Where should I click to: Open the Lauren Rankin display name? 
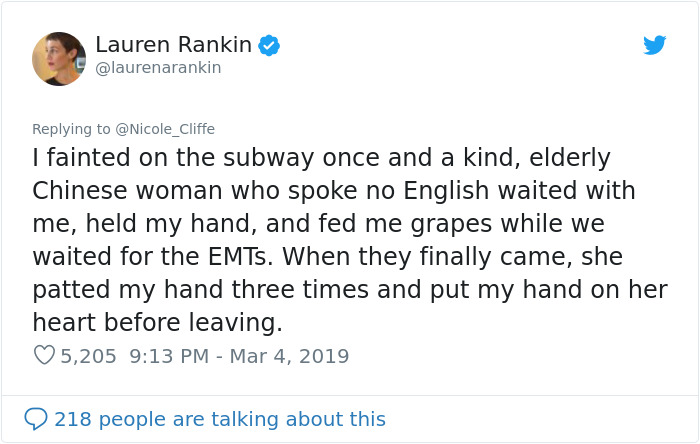tap(174, 45)
